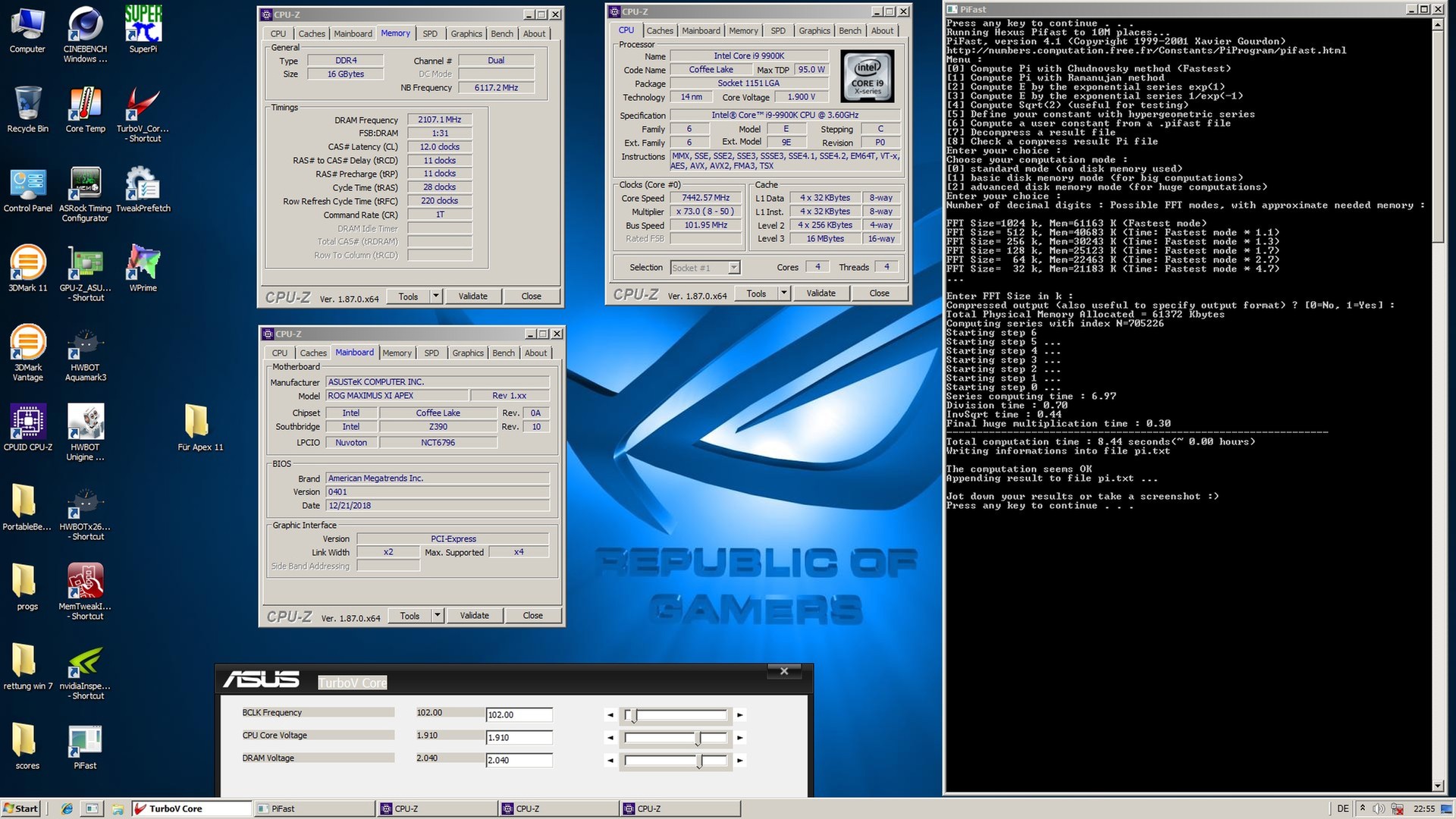Select Bench tab in the CPU CPU-Z window
The width and height of the screenshot is (1456, 819).
(850, 31)
